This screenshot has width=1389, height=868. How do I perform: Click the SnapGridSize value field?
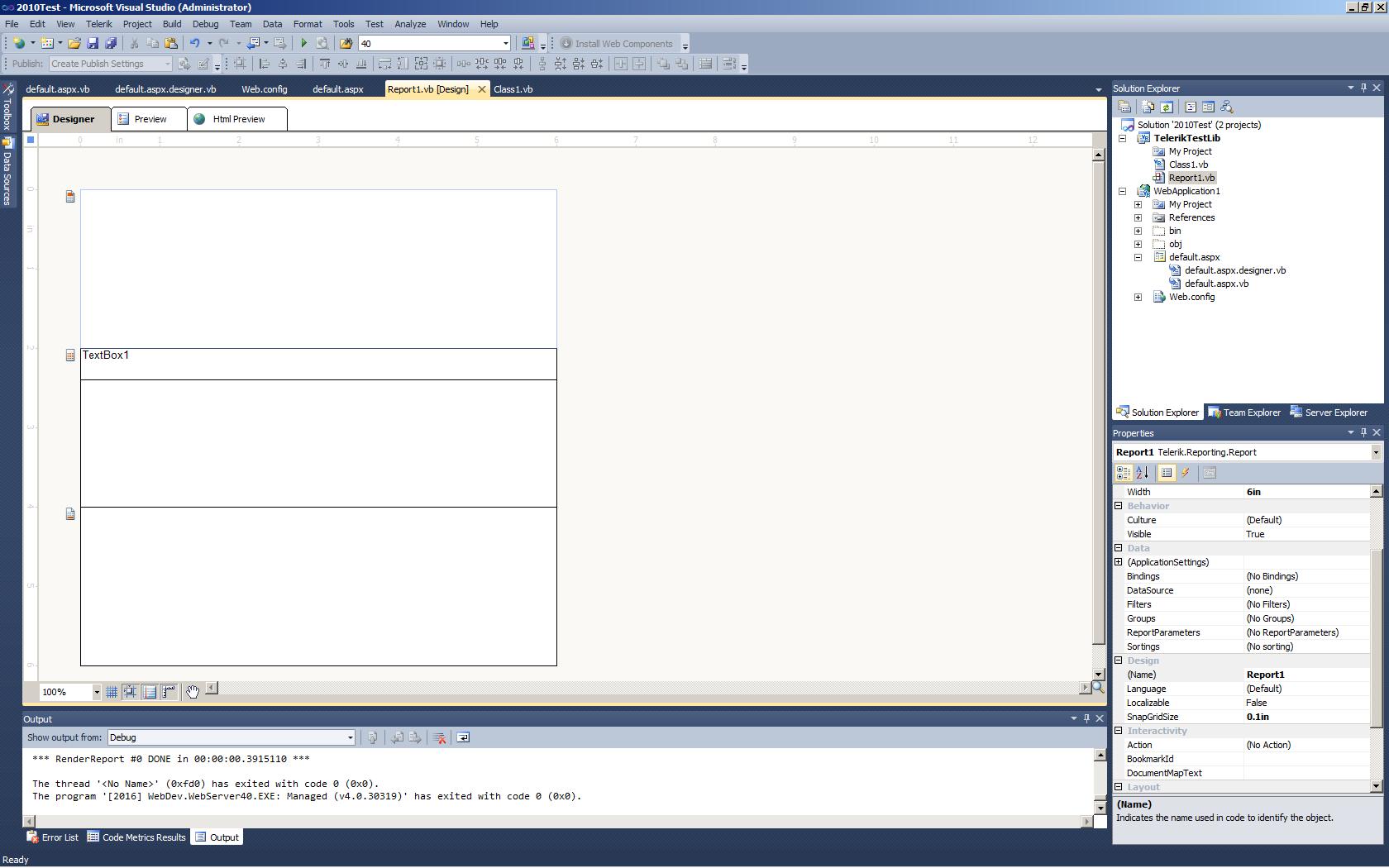(x=1306, y=717)
